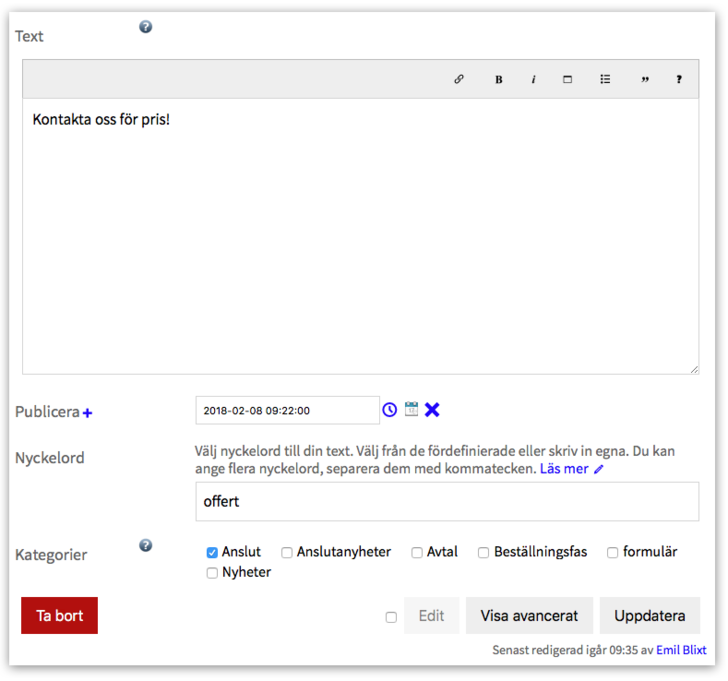Screen dimensions: 728x681
Task: Uncheck the Anslut category checkbox
Action: click(212, 552)
